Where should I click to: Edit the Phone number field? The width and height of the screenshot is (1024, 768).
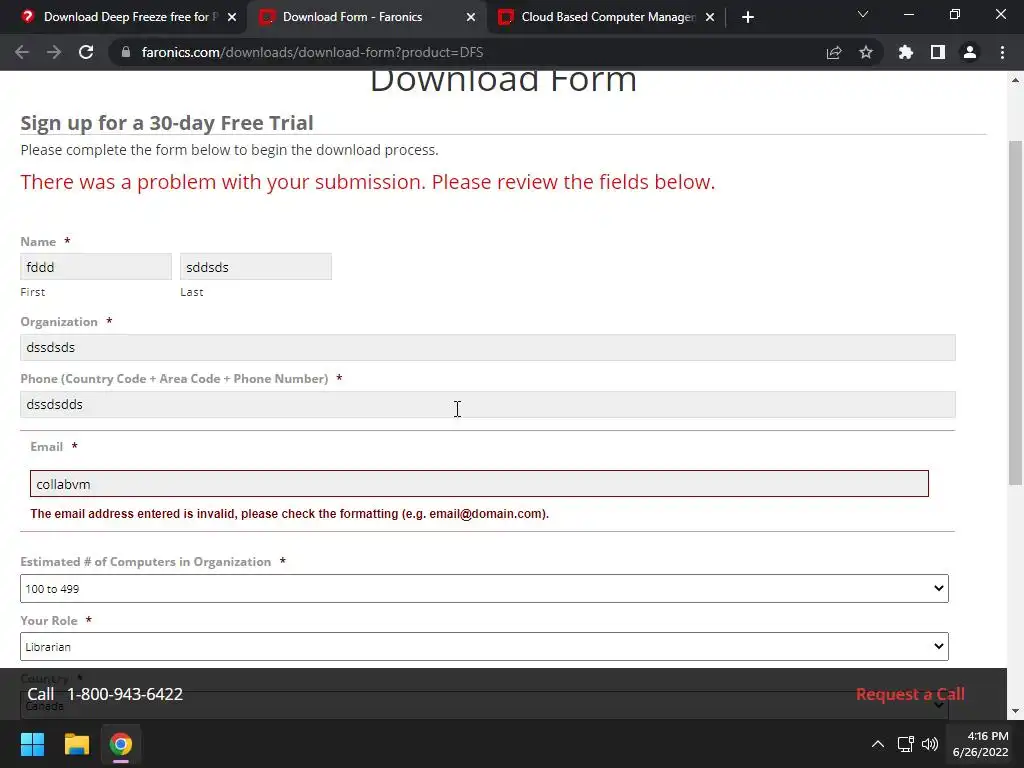488,404
